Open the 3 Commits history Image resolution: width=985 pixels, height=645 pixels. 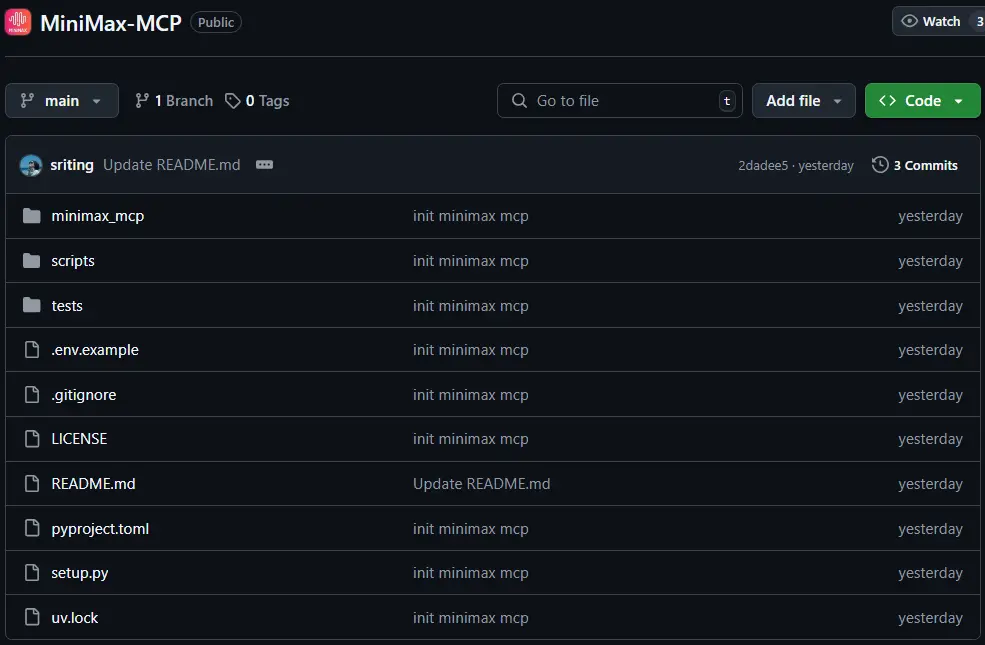click(x=915, y=165)
